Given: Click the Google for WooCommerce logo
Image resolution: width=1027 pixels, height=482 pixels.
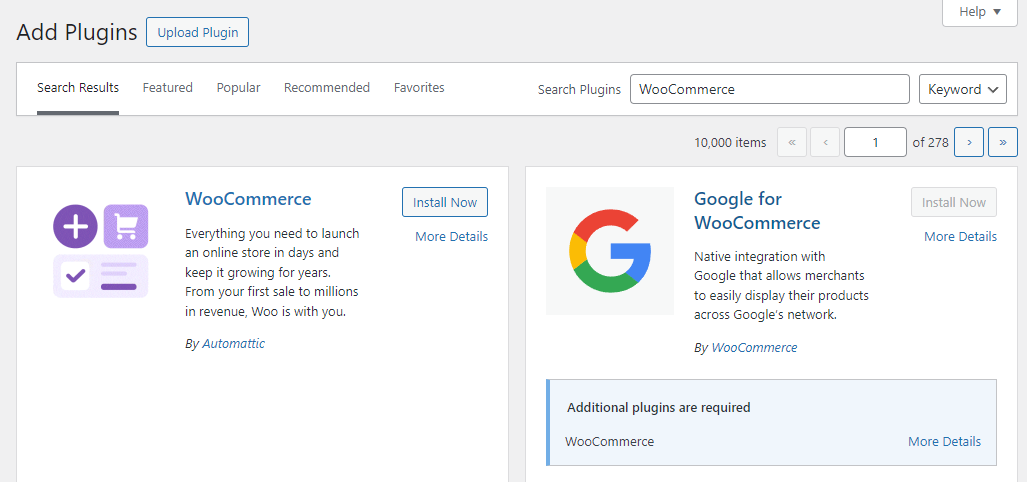Looking at the screenshot, I should click(x=610, y=251).
